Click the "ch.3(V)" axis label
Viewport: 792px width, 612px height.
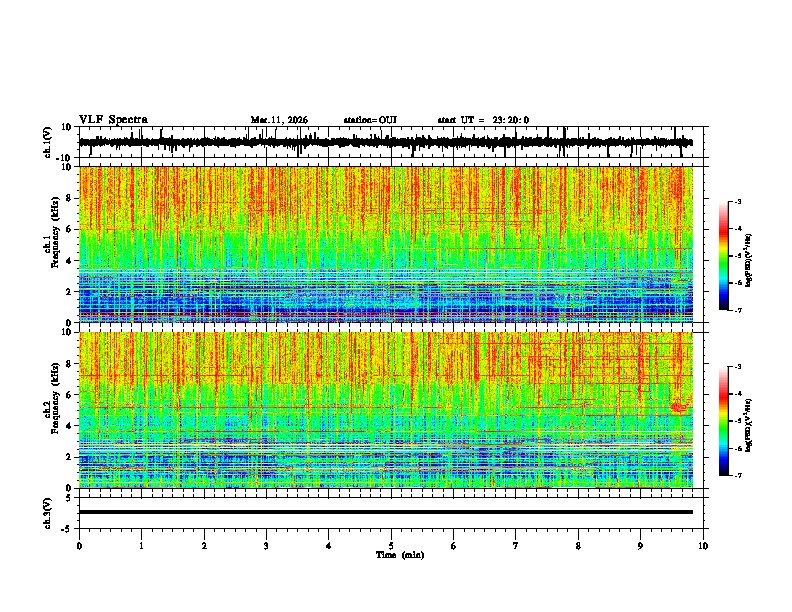48,513
